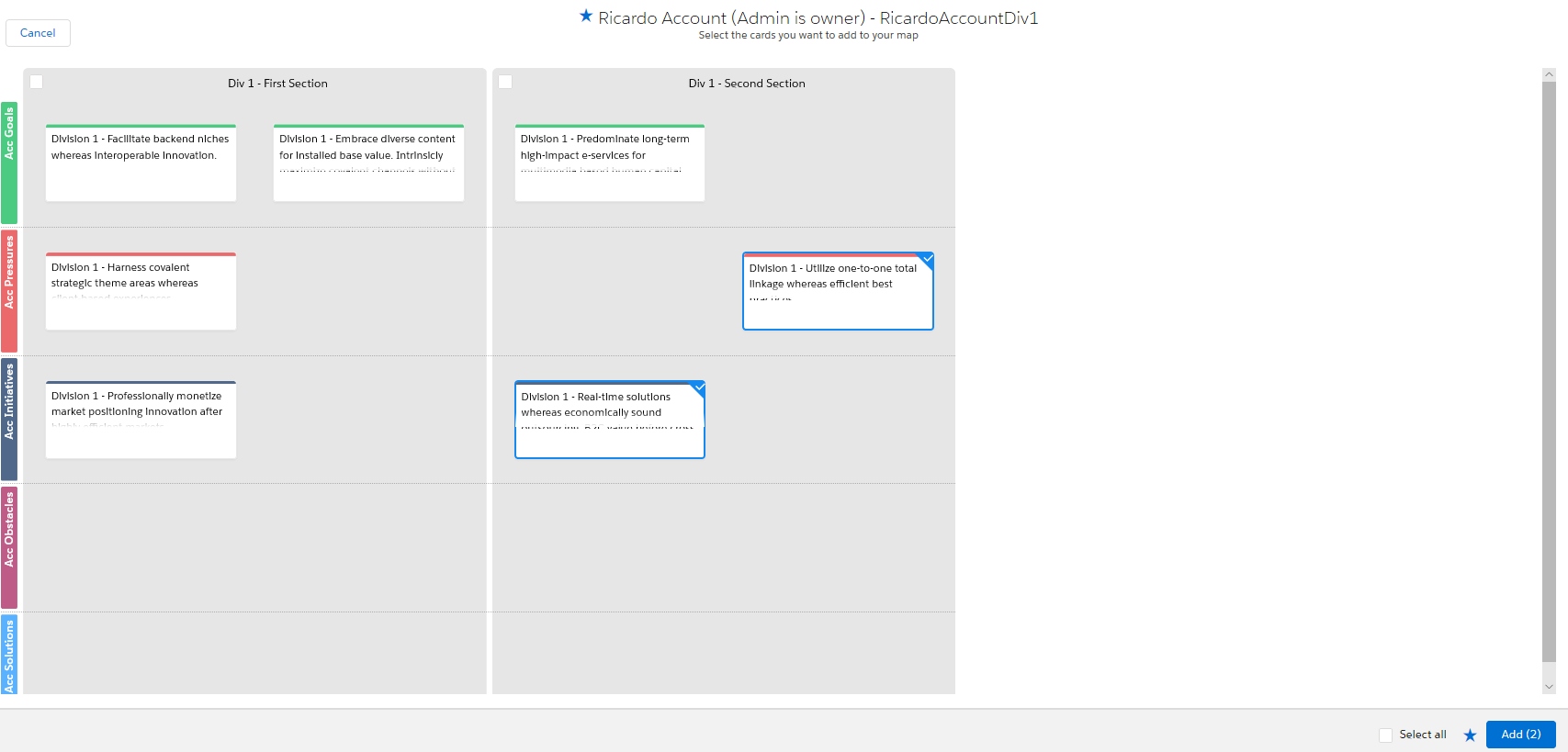
Task: Click the scrollbar down arrow
Action: pyautogui.click(x=1549, y=686)
